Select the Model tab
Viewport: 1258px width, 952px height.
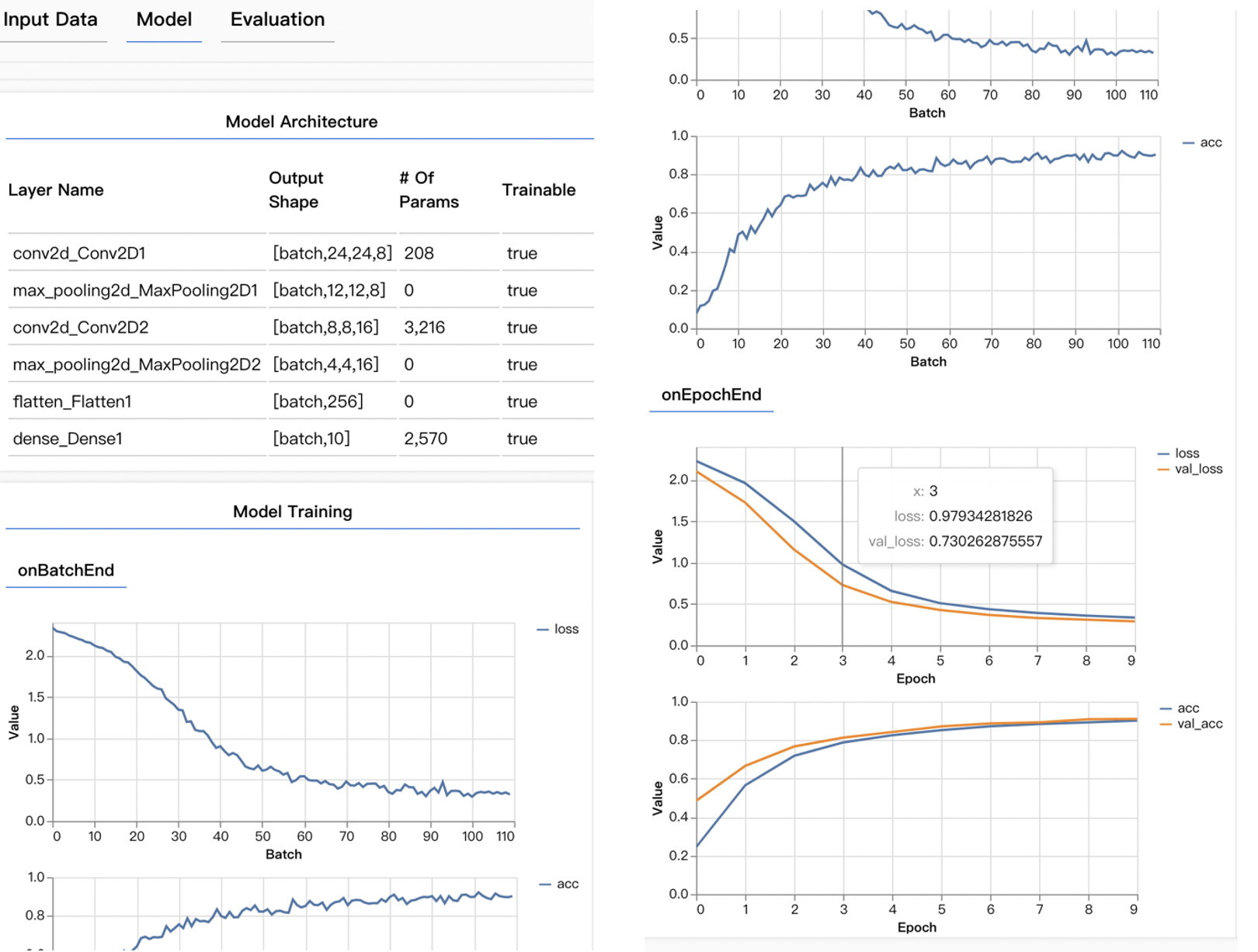click(164, 19)
